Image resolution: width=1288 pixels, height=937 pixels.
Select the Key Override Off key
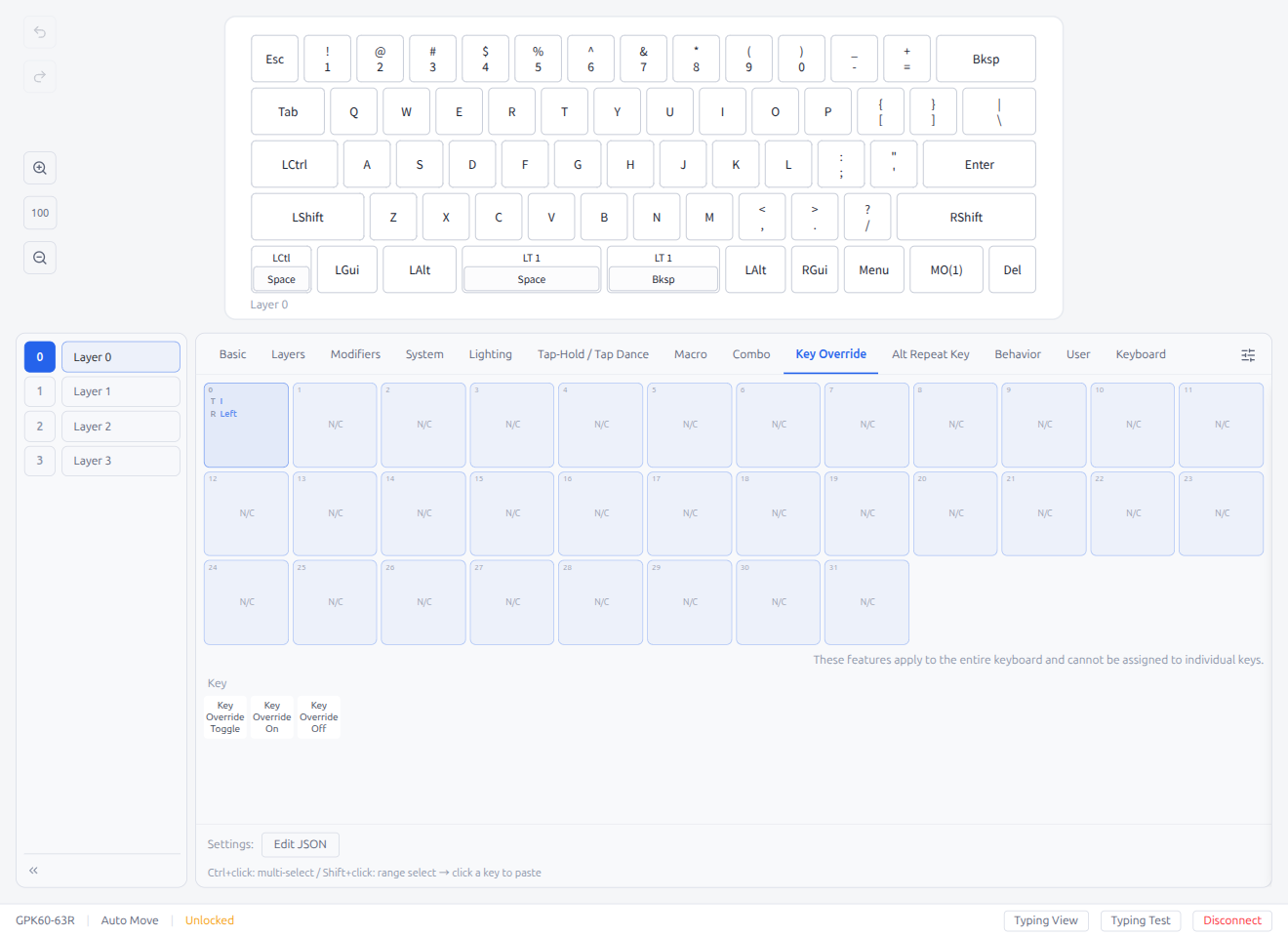[319, 717]
